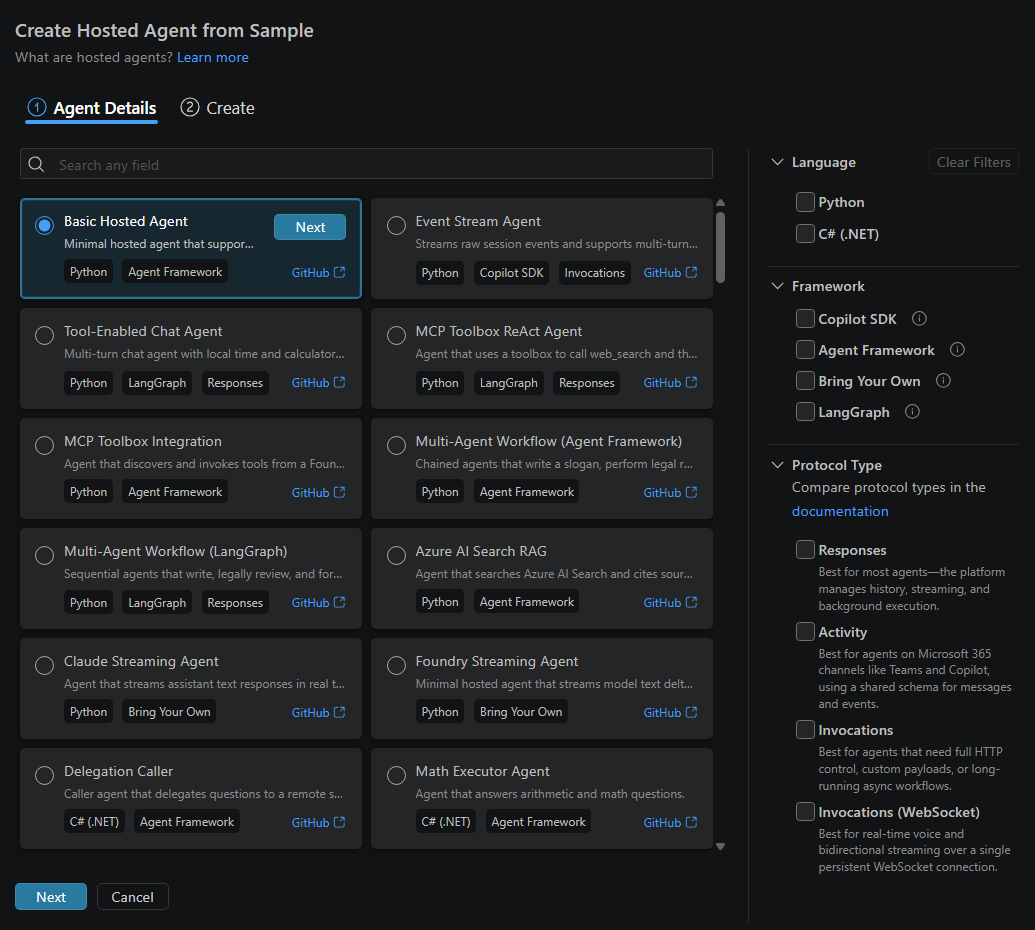Screen dimensions: 1035x930
Task: Open the Learn more link
Action: coord(213,57)
